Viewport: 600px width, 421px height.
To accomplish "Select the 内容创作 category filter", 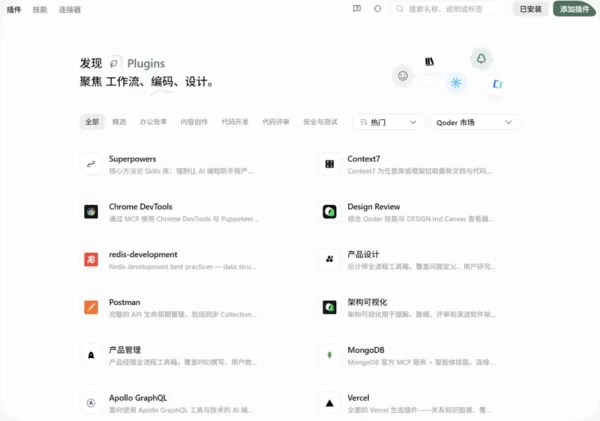I will [x=194, y=122].
